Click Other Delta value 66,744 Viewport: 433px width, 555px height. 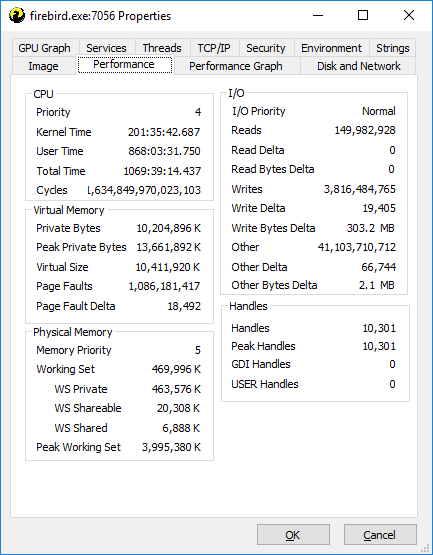378,267
